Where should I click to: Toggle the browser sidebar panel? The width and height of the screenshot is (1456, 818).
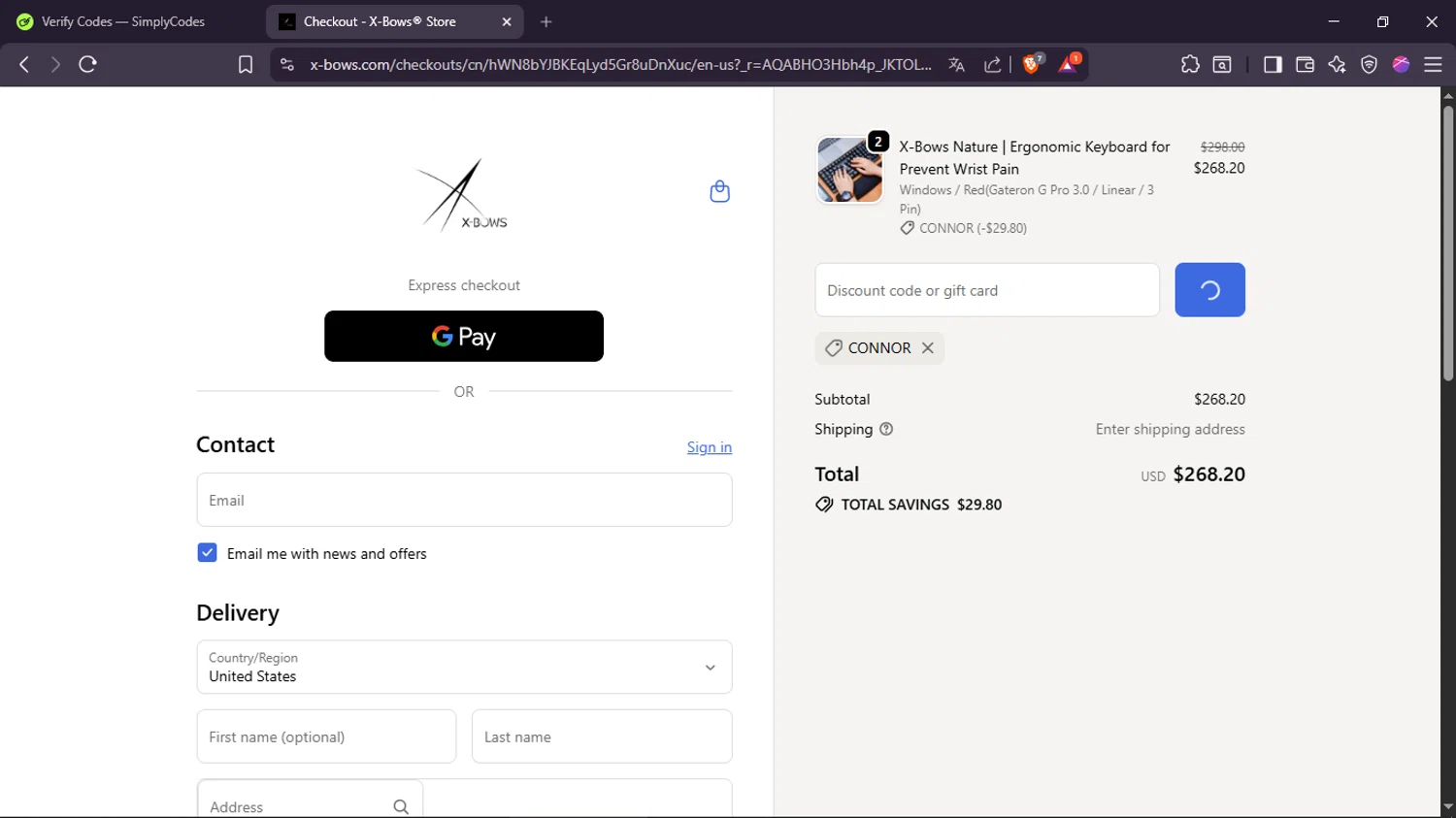1273,64
